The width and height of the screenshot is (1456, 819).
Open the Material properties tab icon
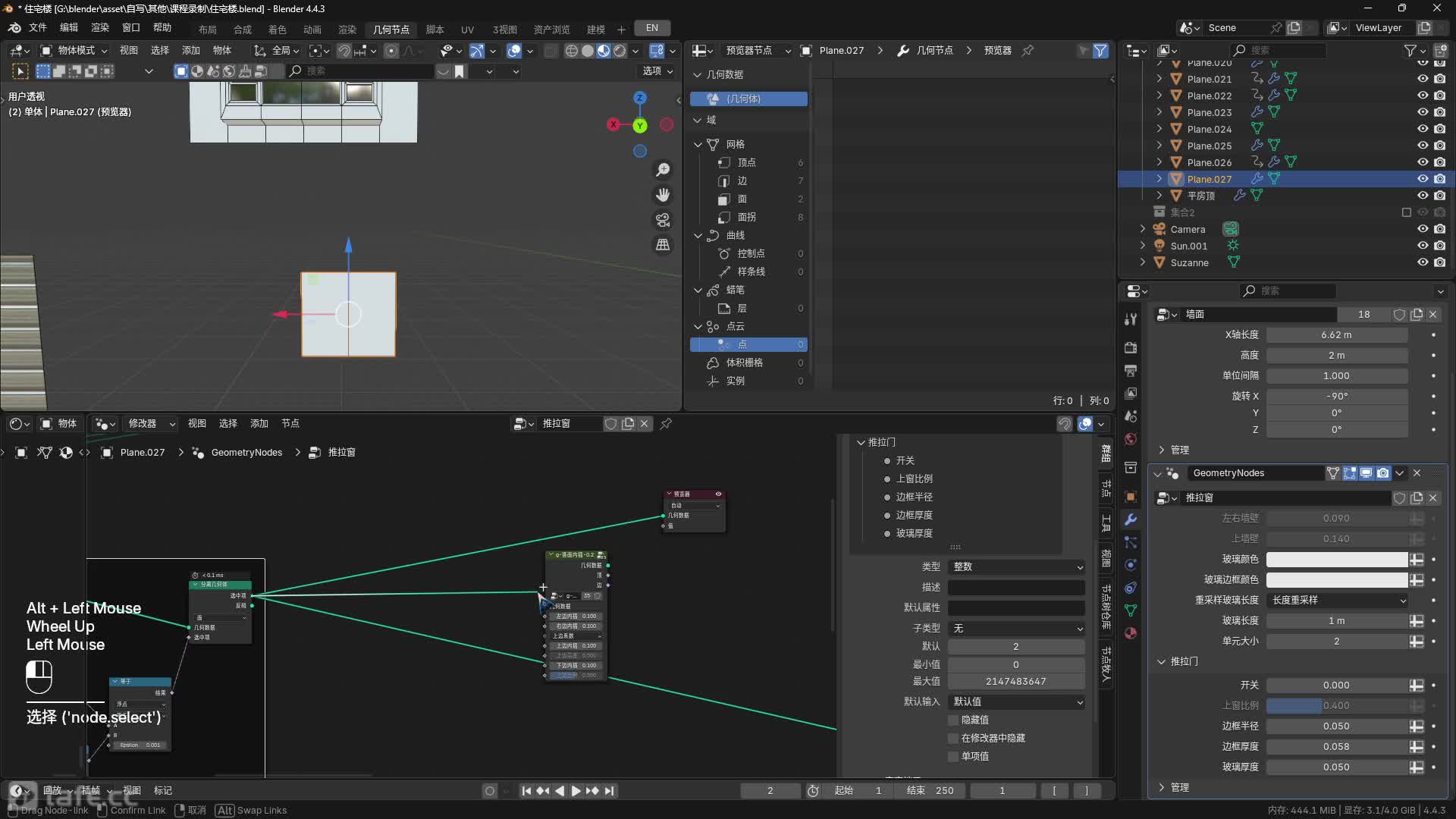pyautogui.click(x=1131, y=633)
